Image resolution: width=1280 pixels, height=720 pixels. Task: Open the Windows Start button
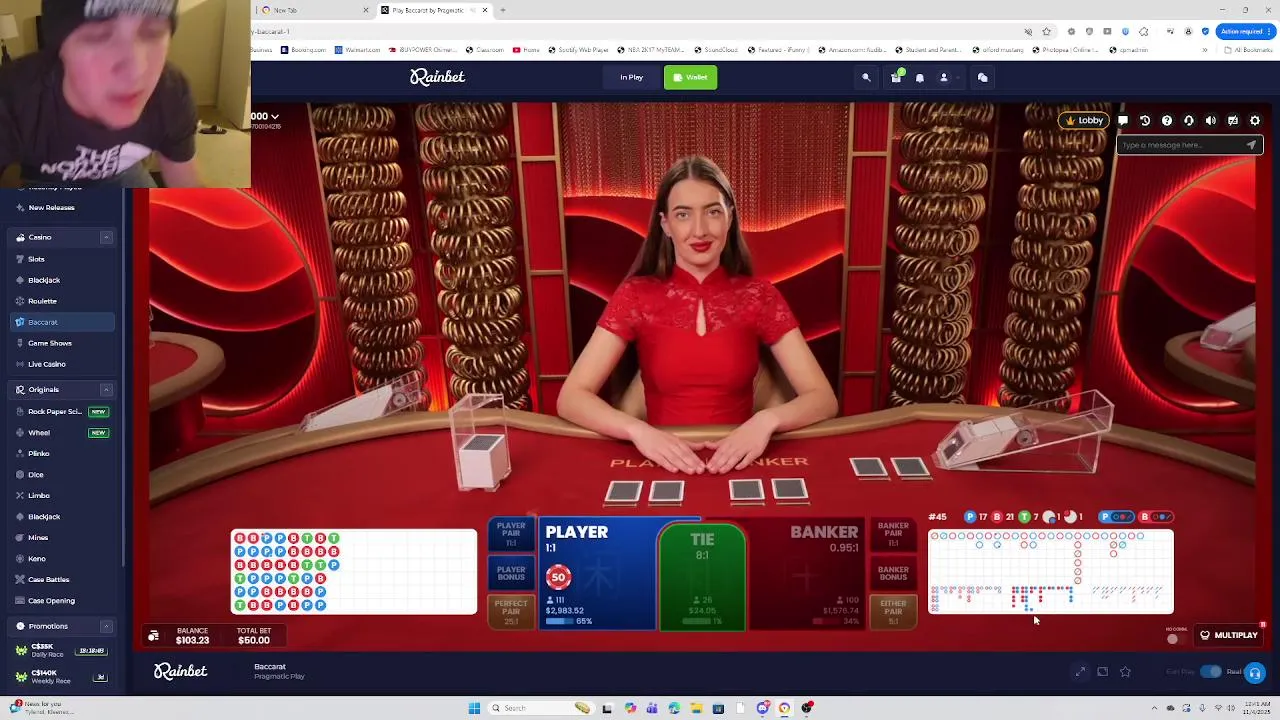click(x=474, y=708)
